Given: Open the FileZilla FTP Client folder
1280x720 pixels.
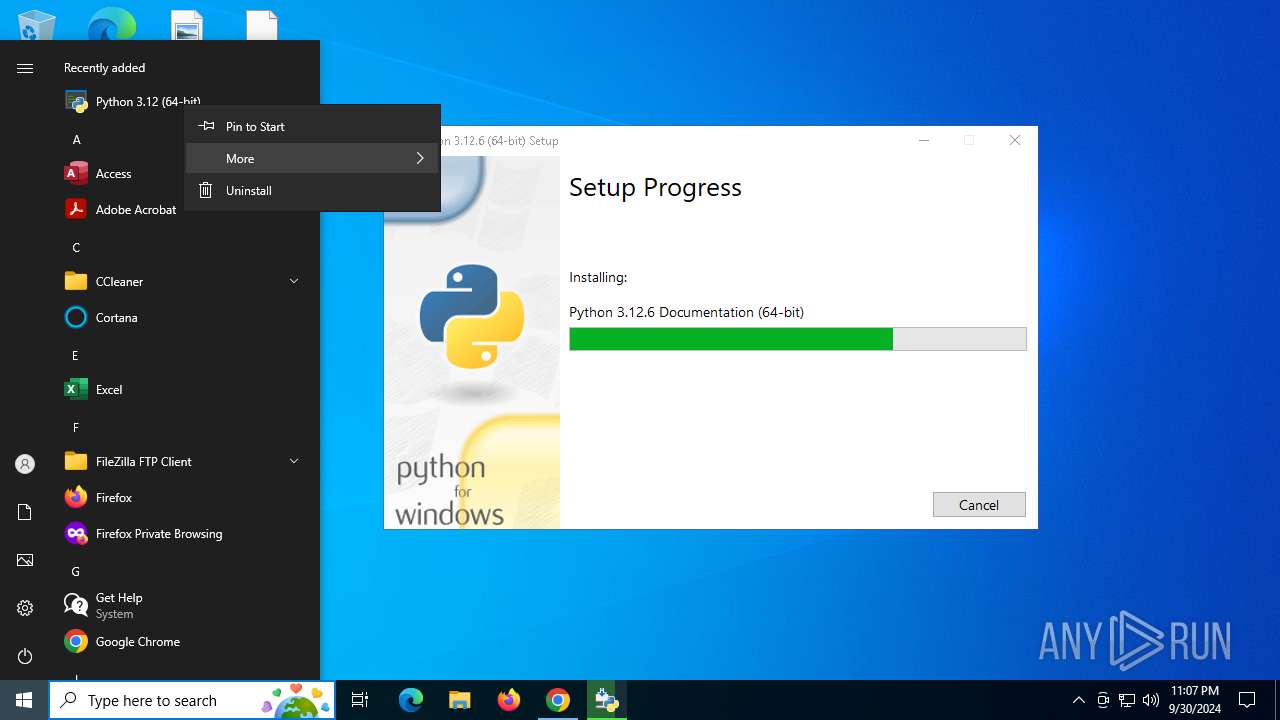Looking at the screenshot, I should pos(184,462).
